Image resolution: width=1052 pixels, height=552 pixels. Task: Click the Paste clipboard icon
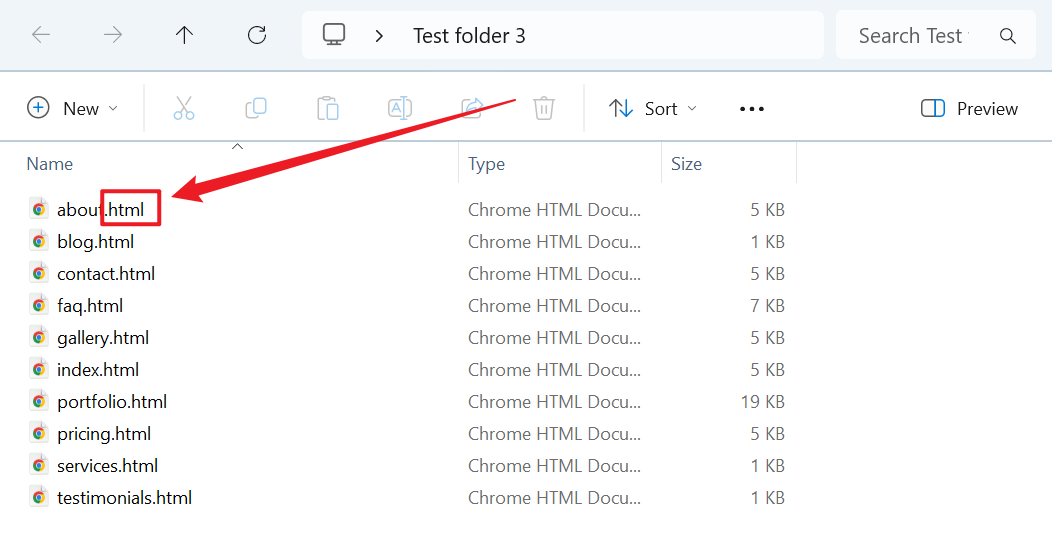(328, 108)
